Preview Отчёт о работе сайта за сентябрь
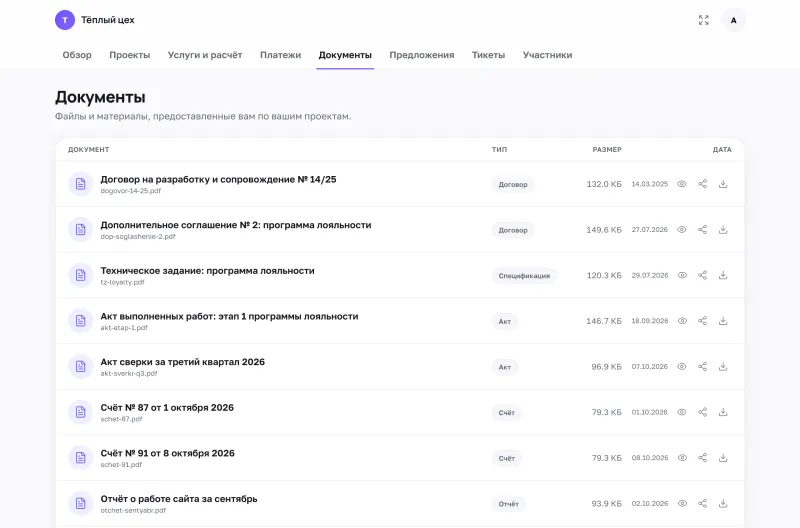 [682, 504]
